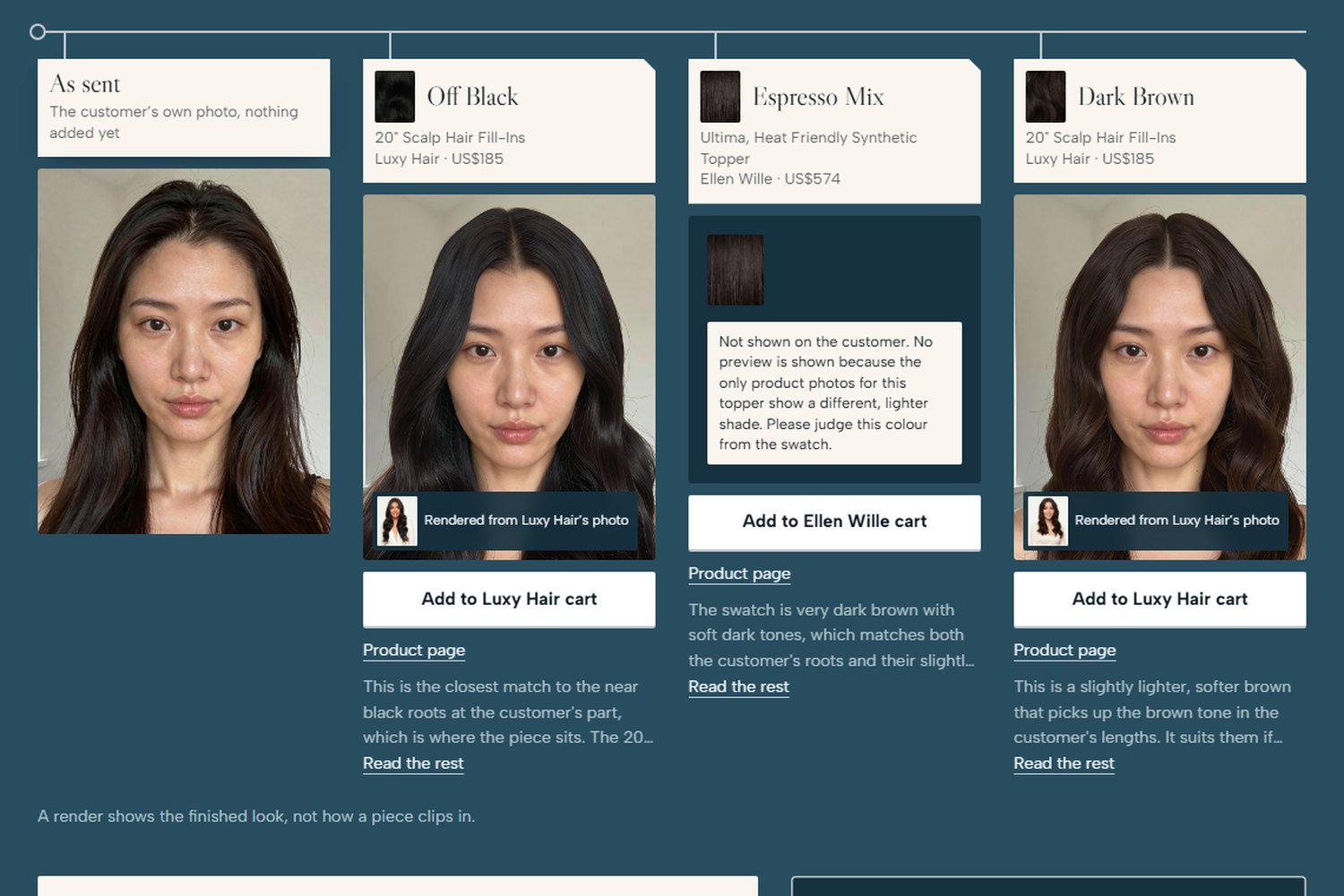1344x896 pixels.
Task: Open the Off Black rendered preview photo
Action: pos(509,377)
